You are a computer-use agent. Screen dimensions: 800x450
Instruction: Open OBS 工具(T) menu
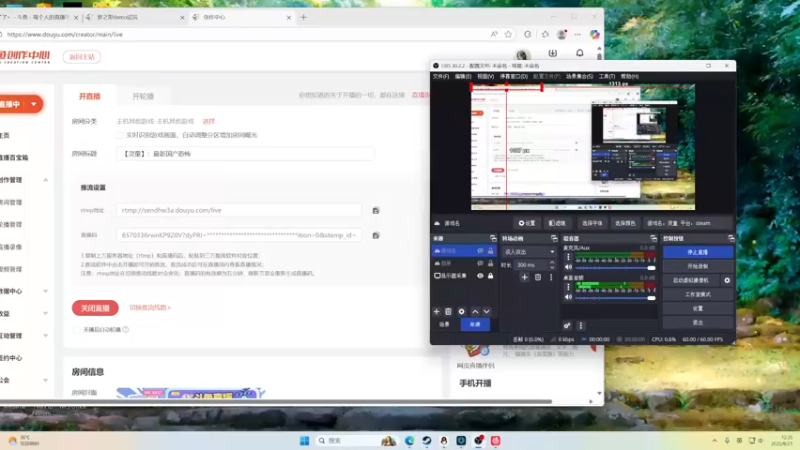click(607, 77)
